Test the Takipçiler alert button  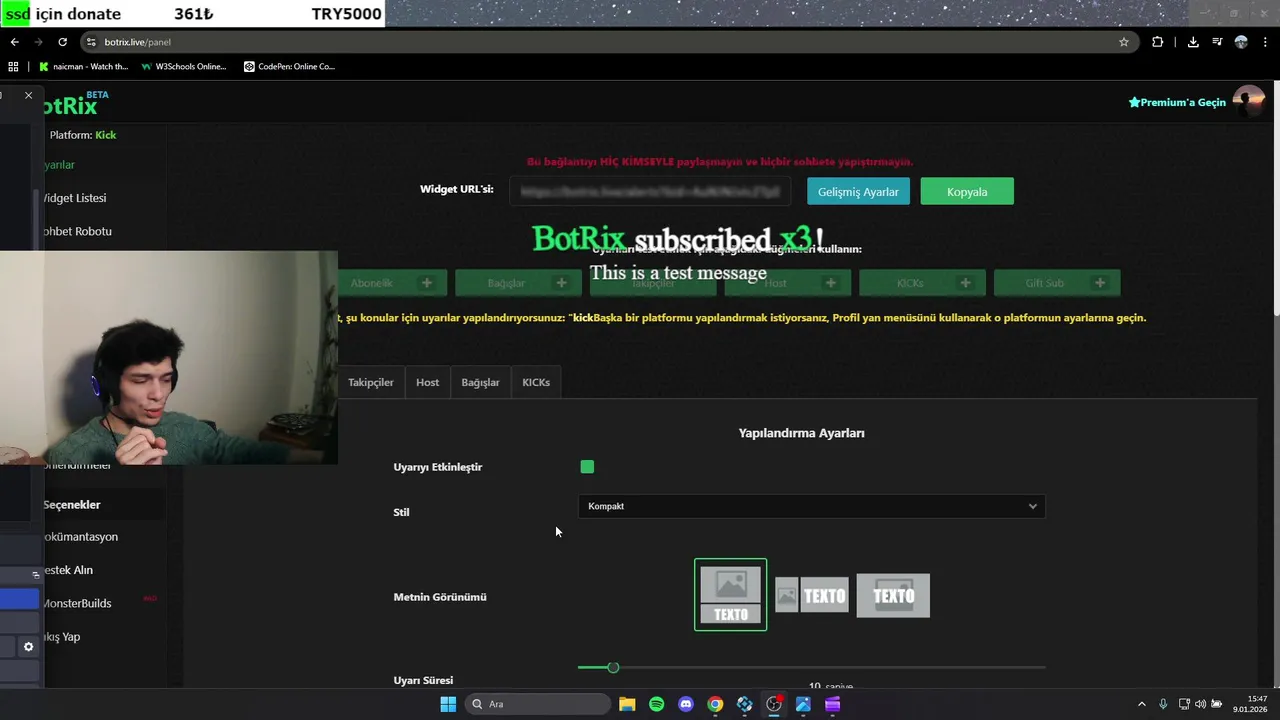652,283
